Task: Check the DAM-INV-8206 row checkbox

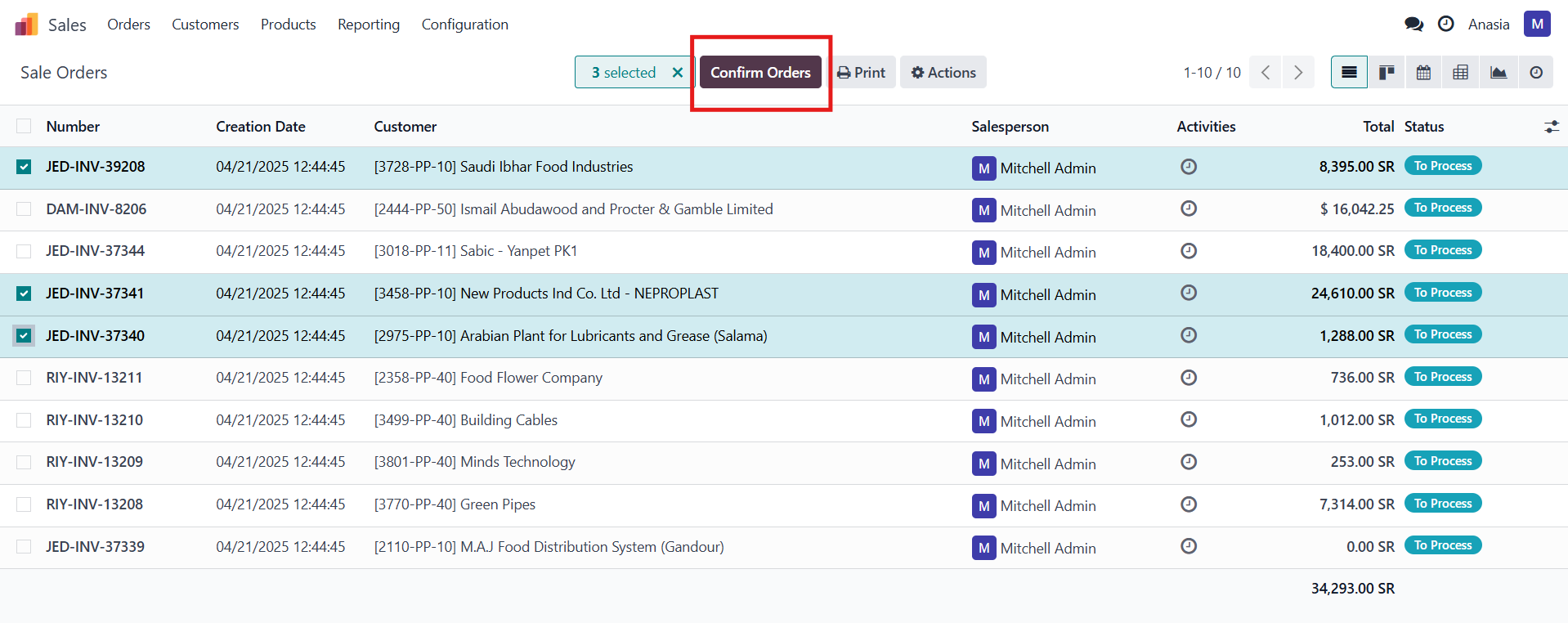Action: pos(24,209)
